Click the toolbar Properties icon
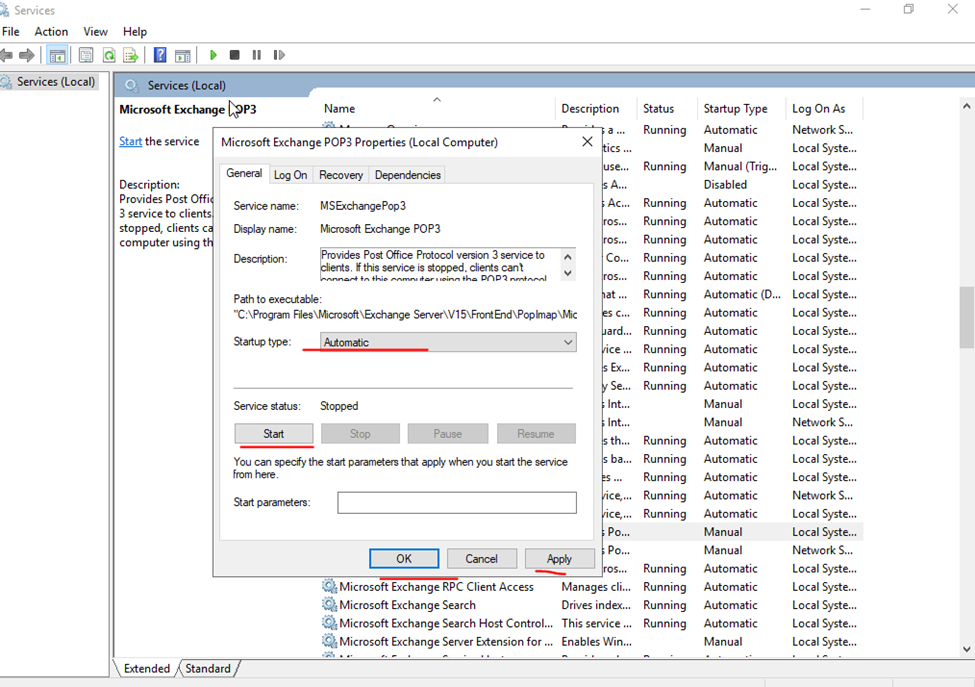Image resolution: width=975 pixels, height=687 pixels. [x=86, y=56]
